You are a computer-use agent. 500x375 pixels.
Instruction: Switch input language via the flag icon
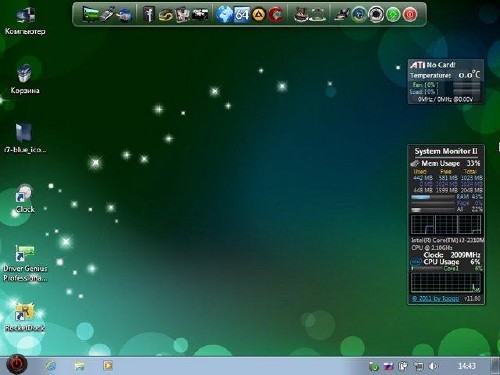point(388,366)
